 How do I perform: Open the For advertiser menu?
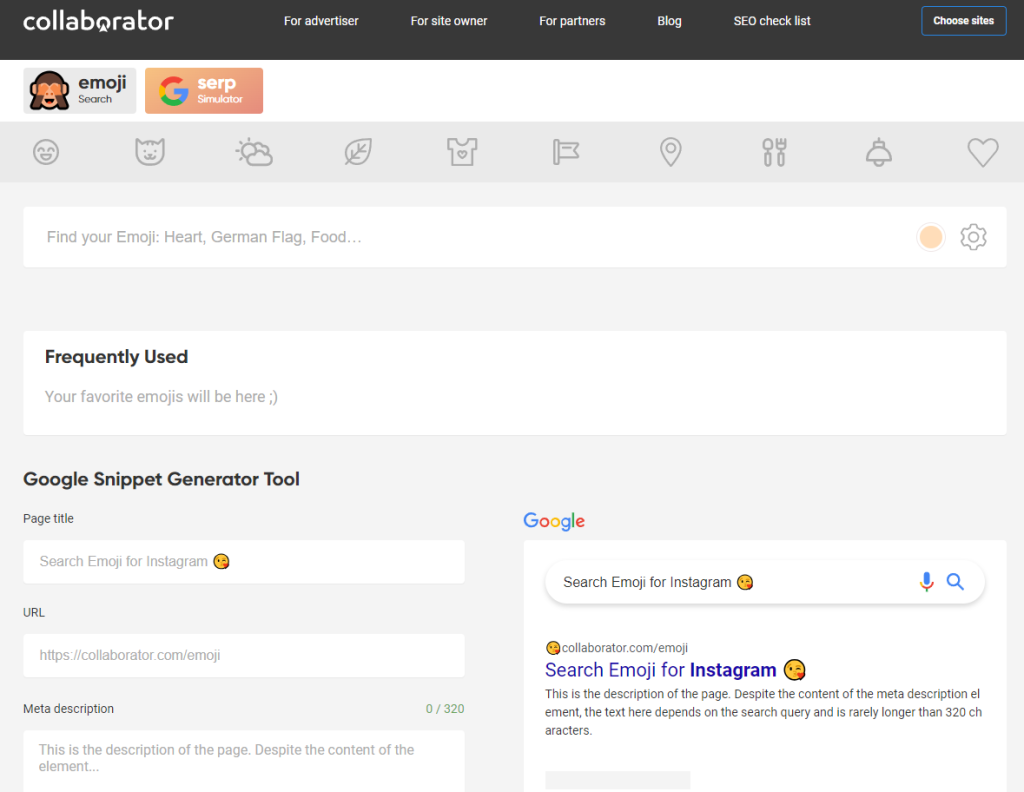click(321, 21)
